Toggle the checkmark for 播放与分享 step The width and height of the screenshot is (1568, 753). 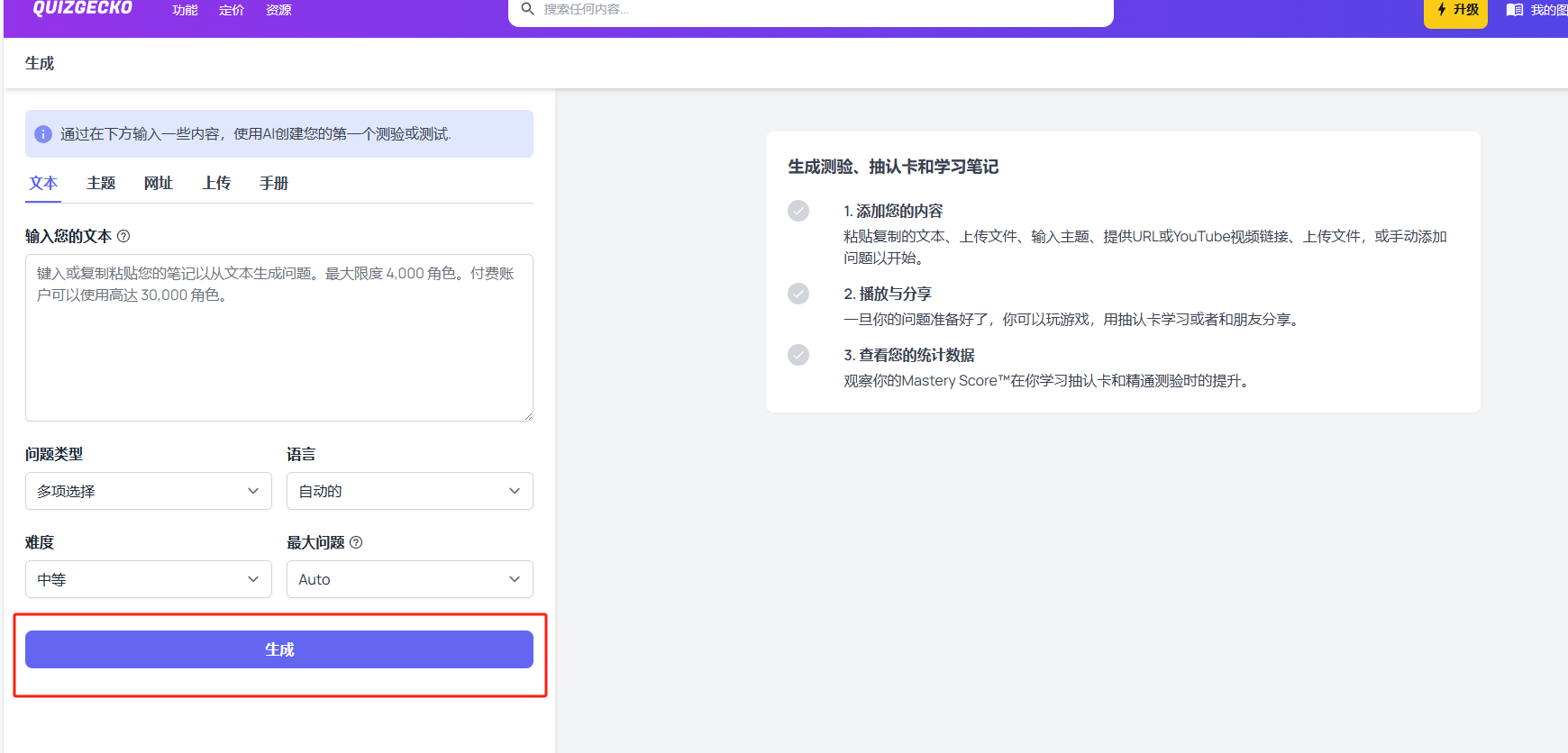click(798, 294)
